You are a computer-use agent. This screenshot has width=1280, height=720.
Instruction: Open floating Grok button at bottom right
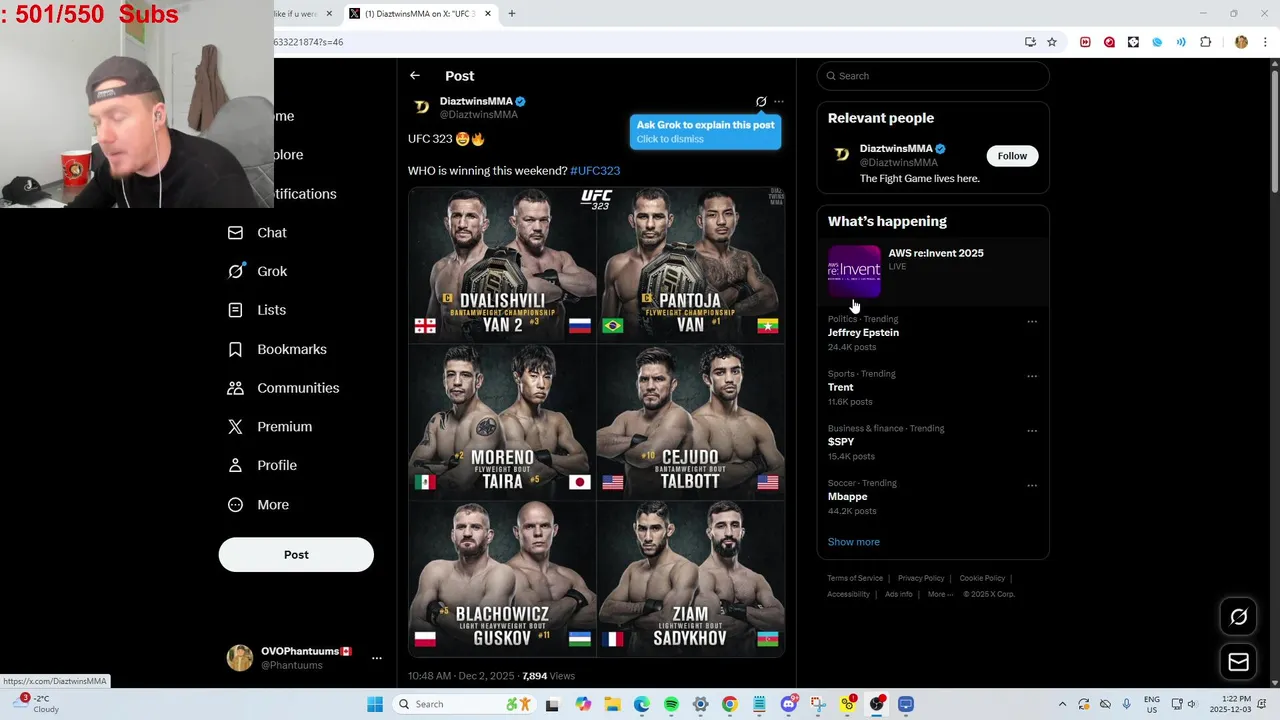pos(1238,617)
